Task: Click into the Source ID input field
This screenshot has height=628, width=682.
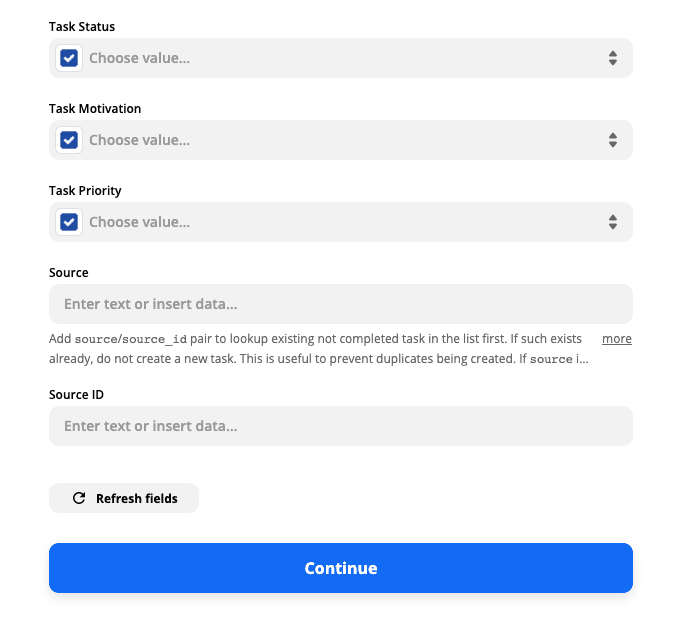Action: coord(340,426)
